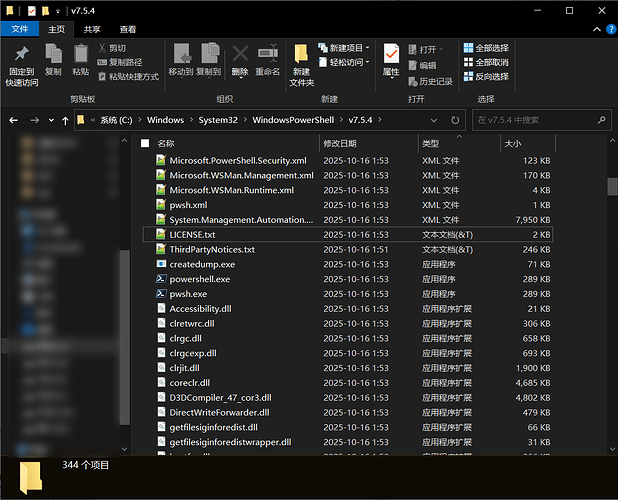This screenshot has width=618, height=500.
Task: Select getfilesiginforedistwrapper.dll file
Action: [x=347, y=442]
